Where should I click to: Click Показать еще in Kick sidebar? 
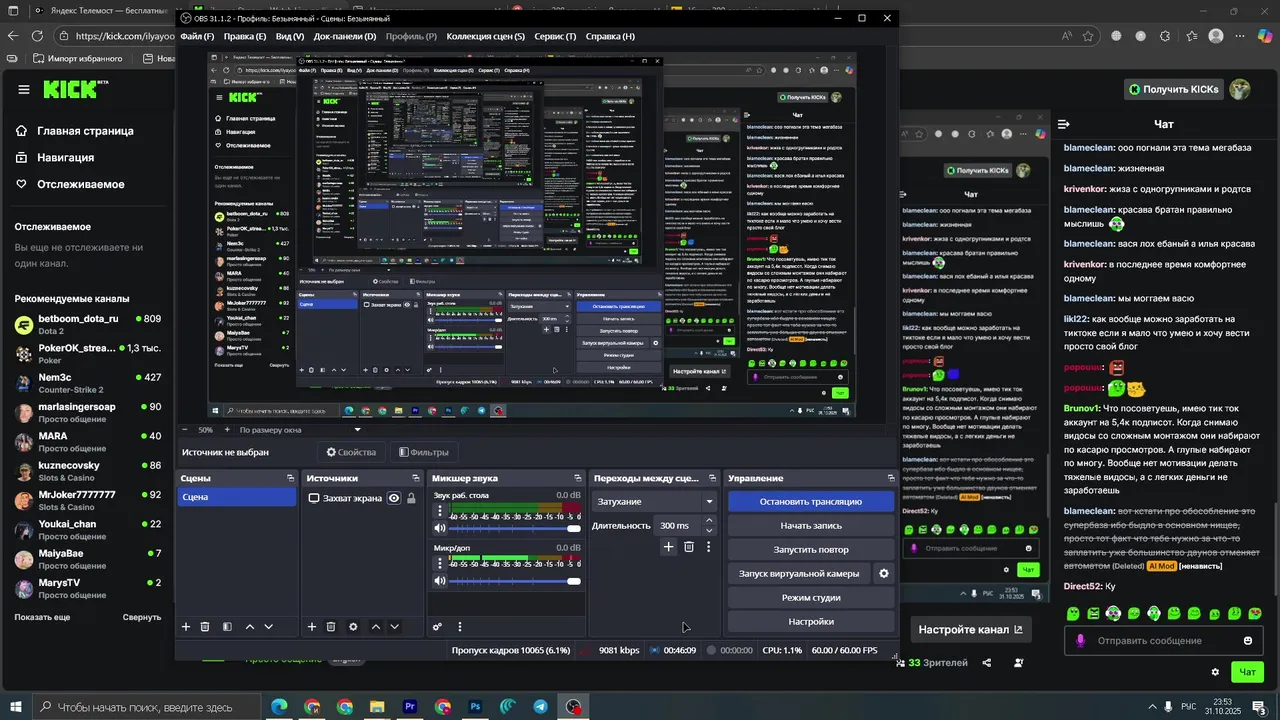click(x=42, y=617)
